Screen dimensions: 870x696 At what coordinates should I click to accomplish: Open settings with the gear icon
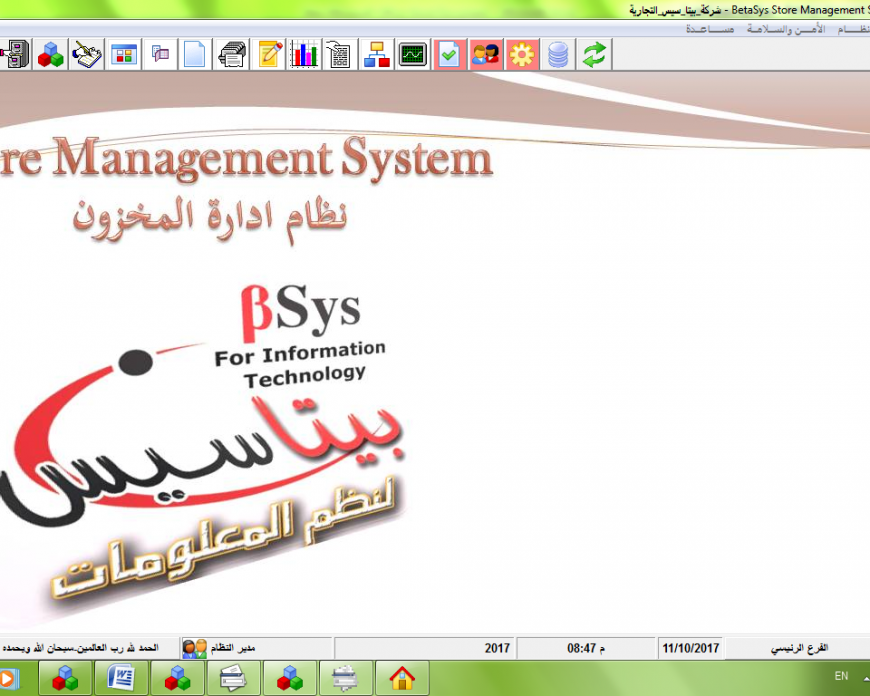(x=520, y=55)
